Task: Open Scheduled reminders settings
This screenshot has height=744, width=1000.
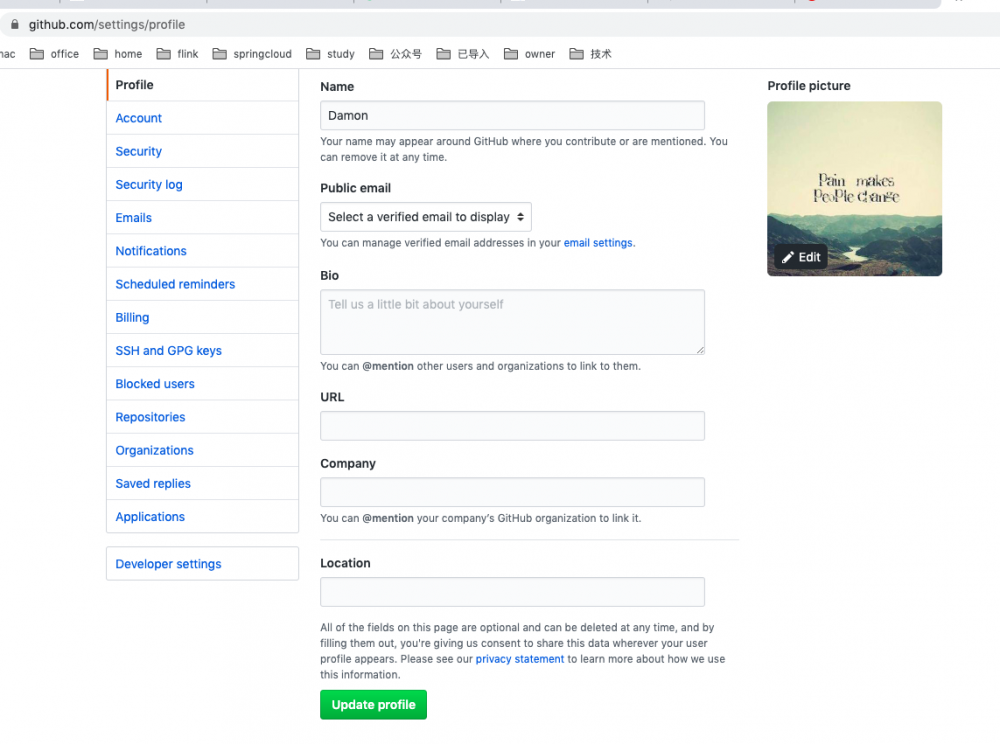Action: (x=203, y=284)
